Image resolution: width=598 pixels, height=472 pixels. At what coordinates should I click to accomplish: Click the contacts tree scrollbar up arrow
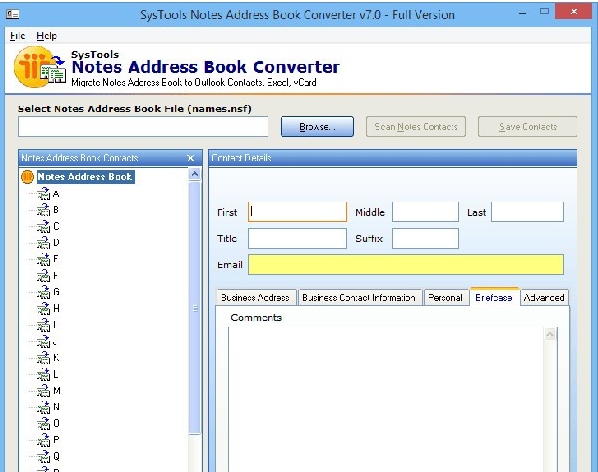point(195,174)
